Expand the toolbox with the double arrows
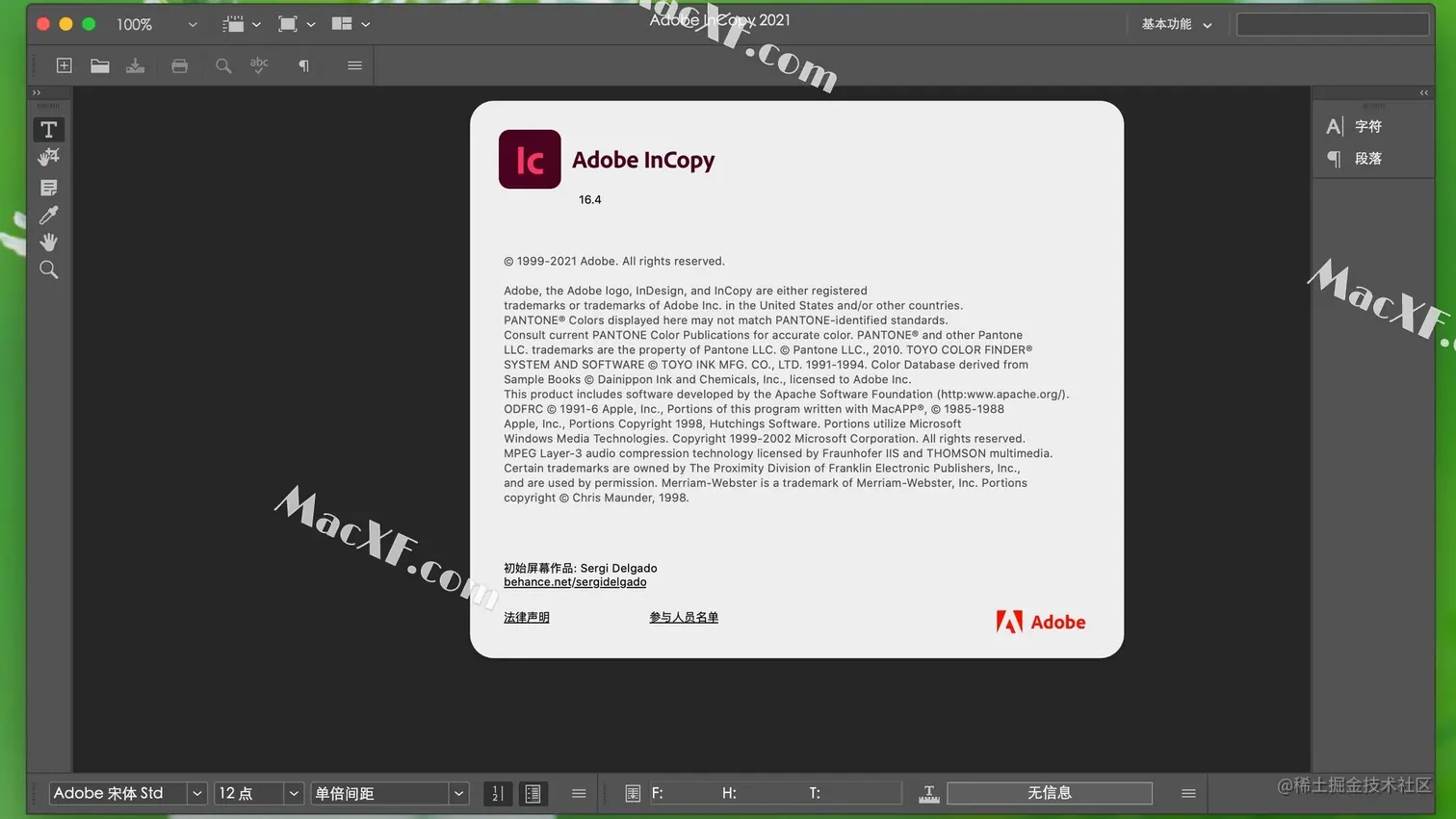 (37, 92)
